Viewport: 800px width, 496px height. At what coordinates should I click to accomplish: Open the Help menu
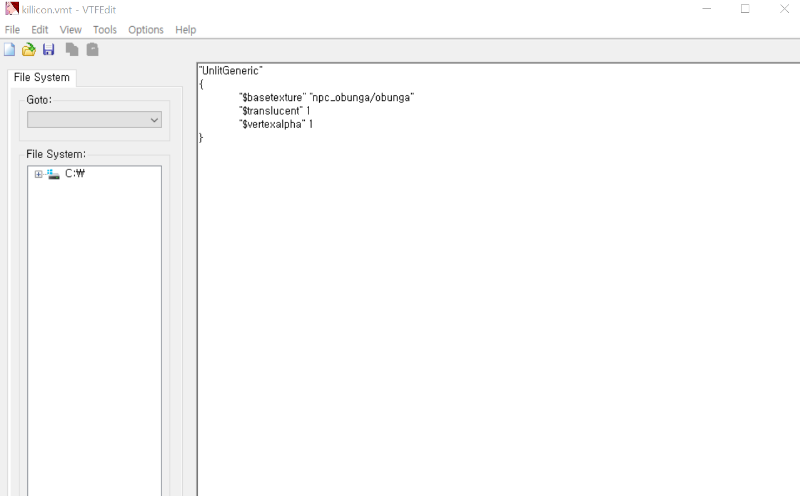point(186,30)
